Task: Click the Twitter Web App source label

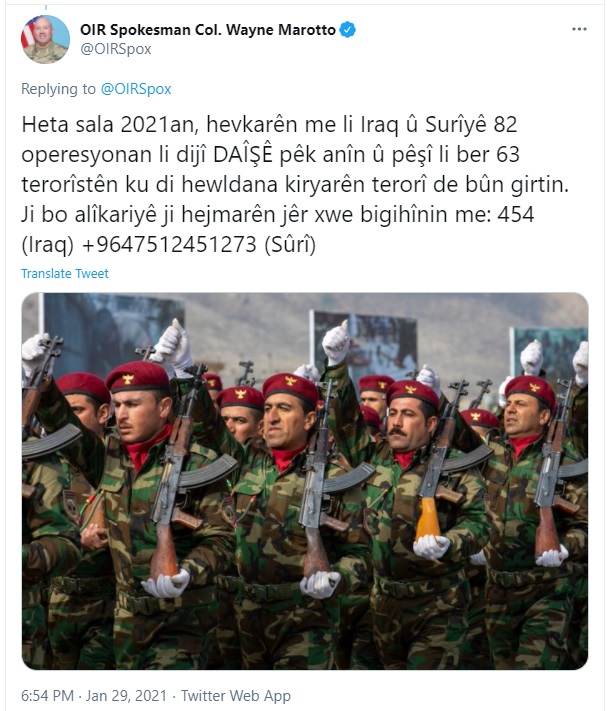Action: [x=236, y=695]
